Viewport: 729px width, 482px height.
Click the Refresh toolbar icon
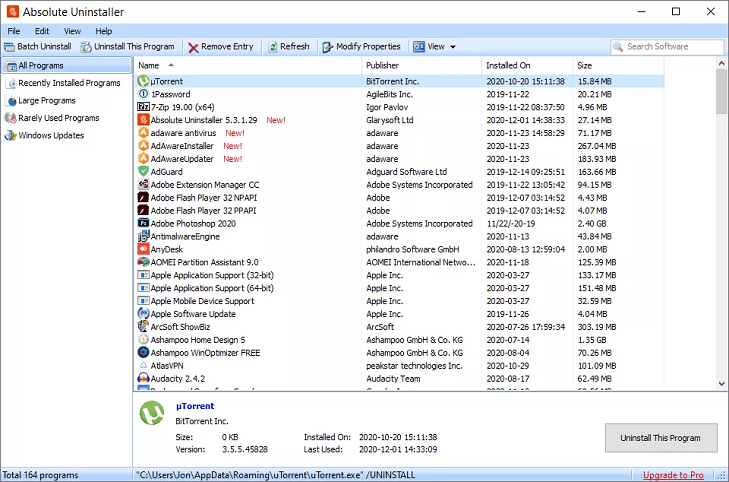click(272, 47)
